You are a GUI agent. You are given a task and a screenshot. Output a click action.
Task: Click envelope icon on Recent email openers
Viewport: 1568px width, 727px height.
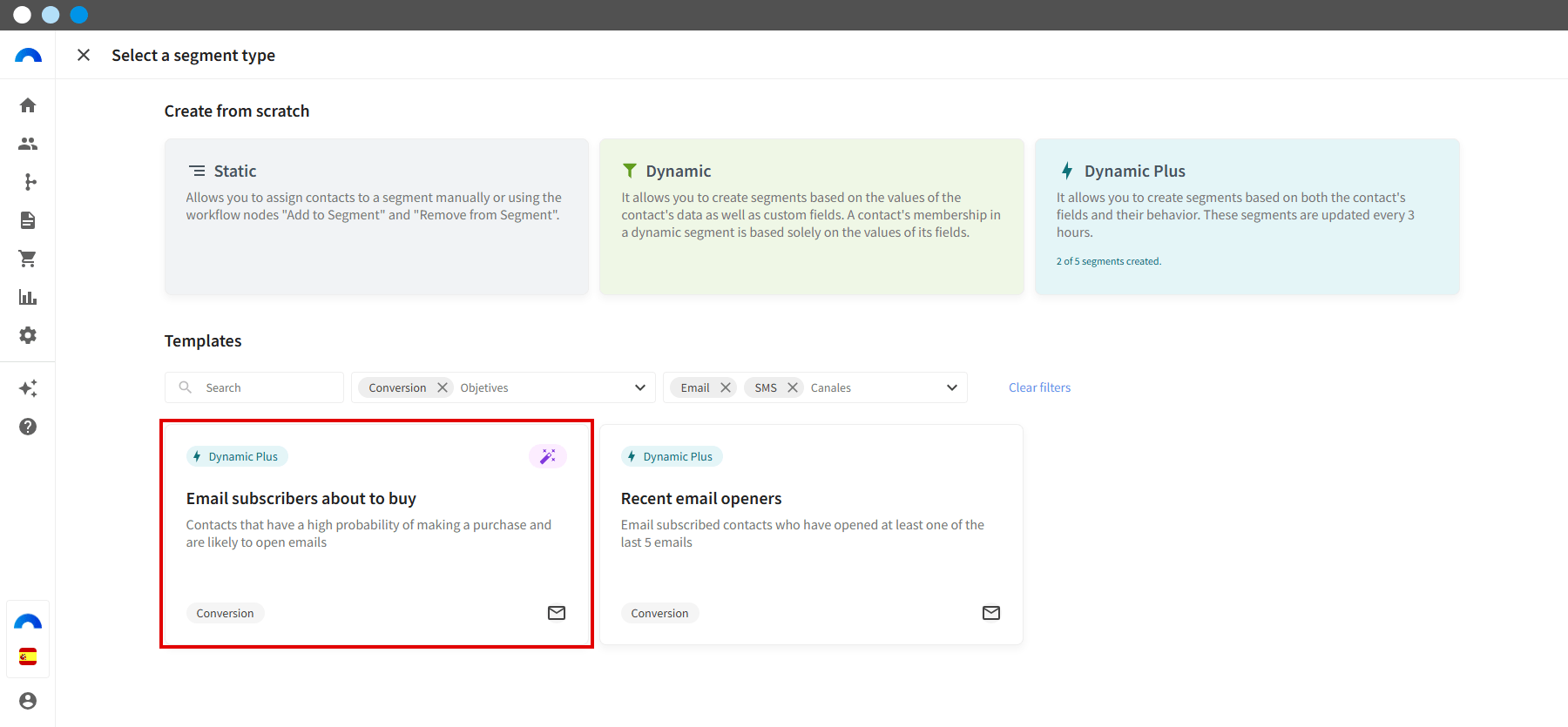pos(991,613)
